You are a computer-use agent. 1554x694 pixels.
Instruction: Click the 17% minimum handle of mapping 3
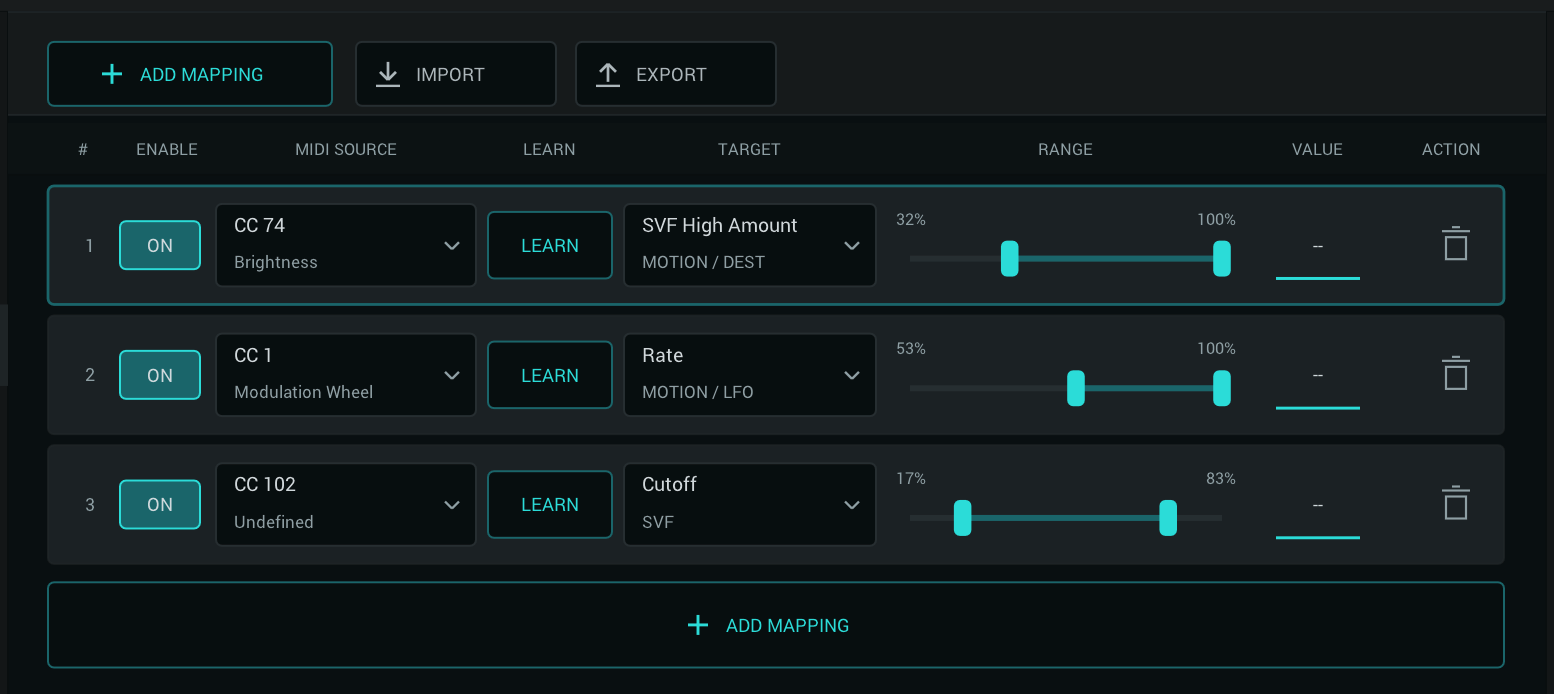(963, 518)
